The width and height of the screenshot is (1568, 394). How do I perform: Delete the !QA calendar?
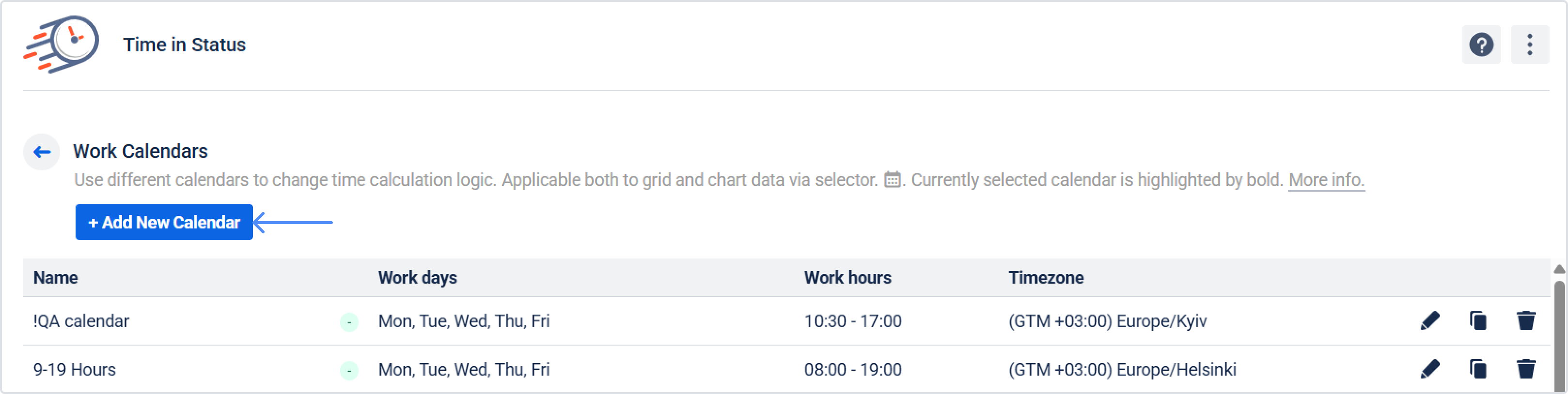(1525, 320)
